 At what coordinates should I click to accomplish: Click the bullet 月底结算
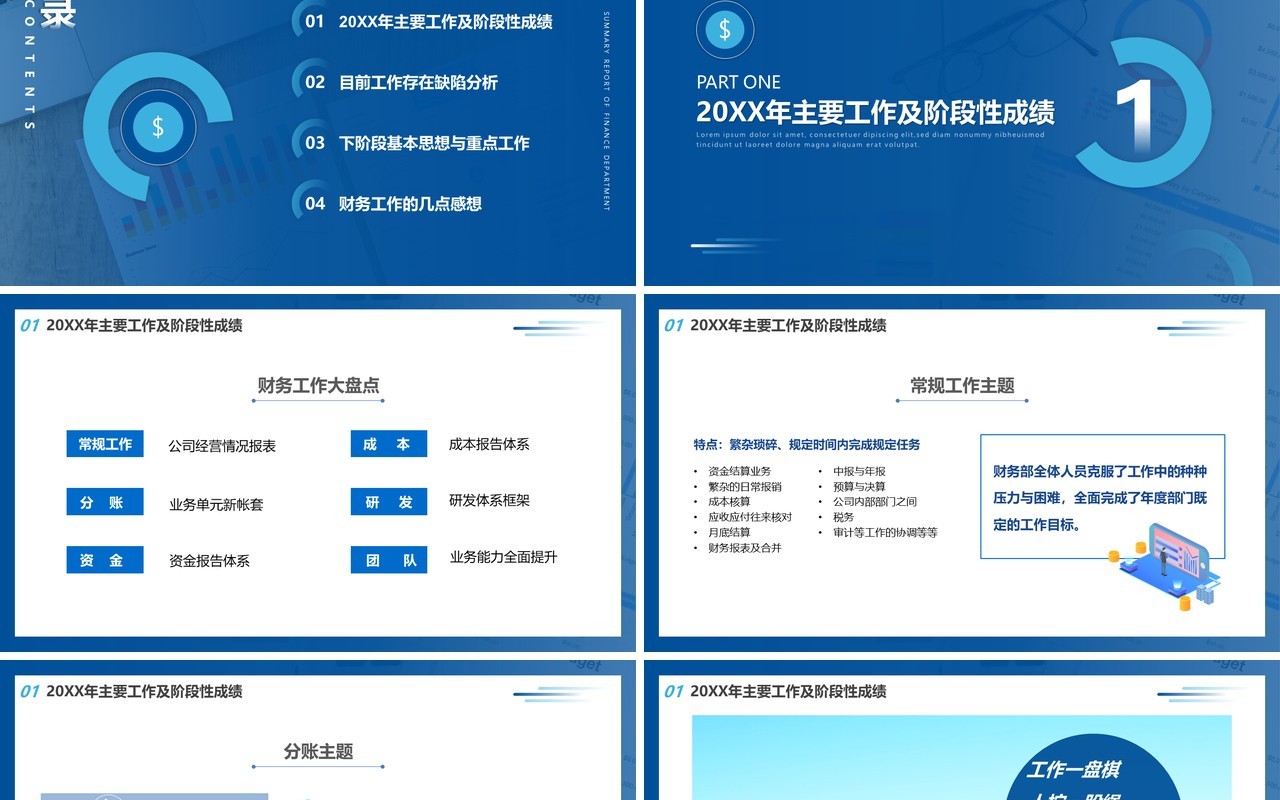point(729,532)
